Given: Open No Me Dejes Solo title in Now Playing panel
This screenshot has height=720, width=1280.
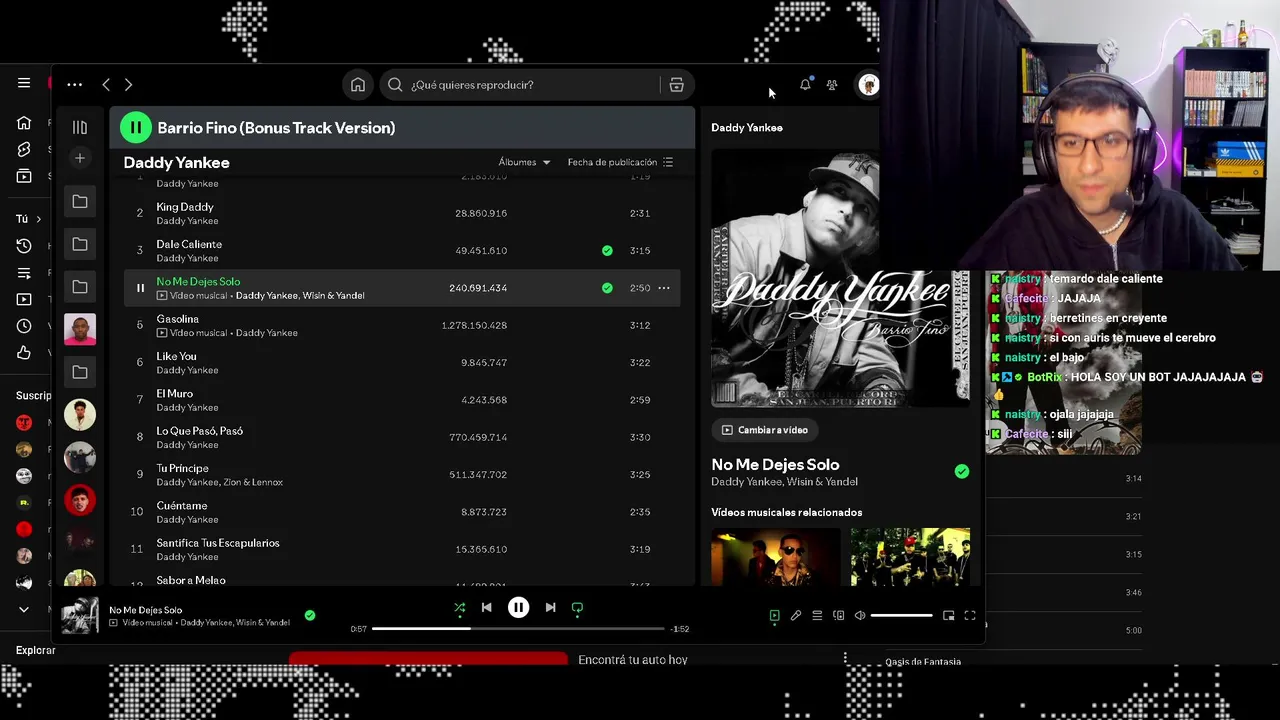Looking at the screenshot, I should [x=775, y=465].
